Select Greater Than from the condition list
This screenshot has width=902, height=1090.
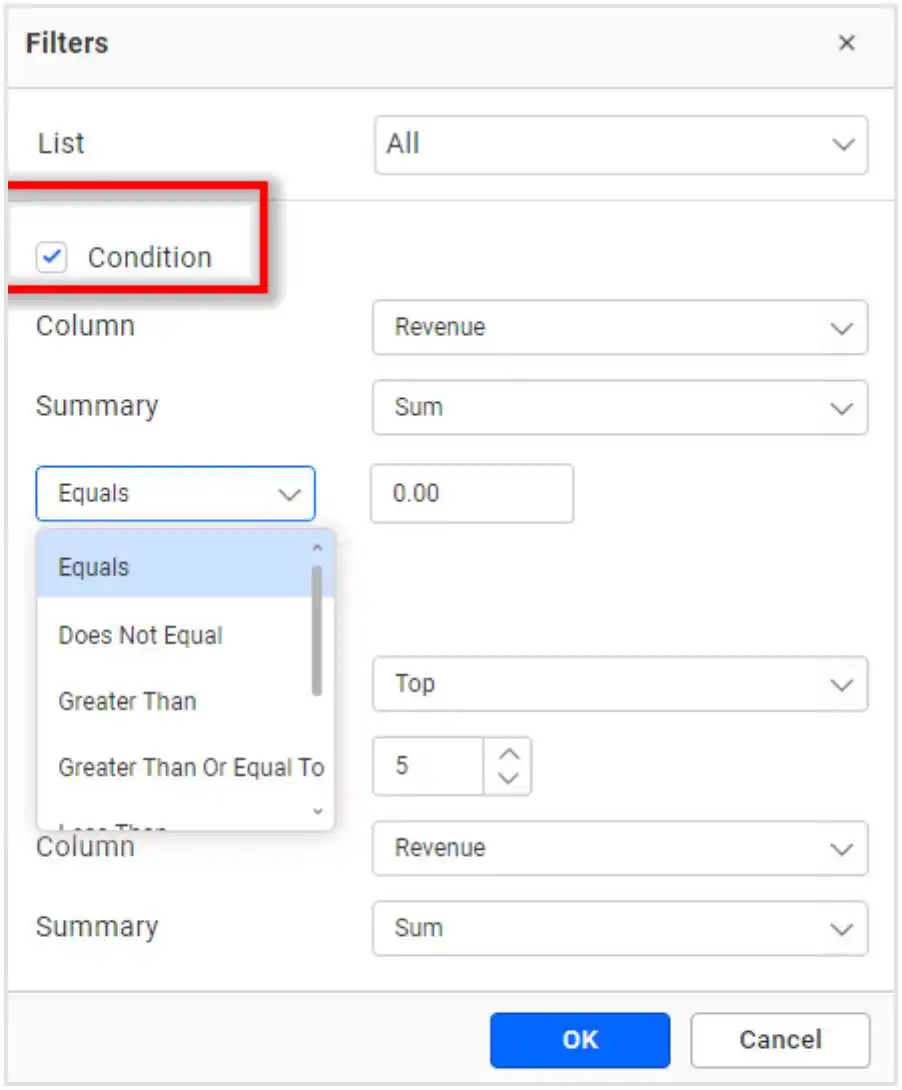pos(127,701)
